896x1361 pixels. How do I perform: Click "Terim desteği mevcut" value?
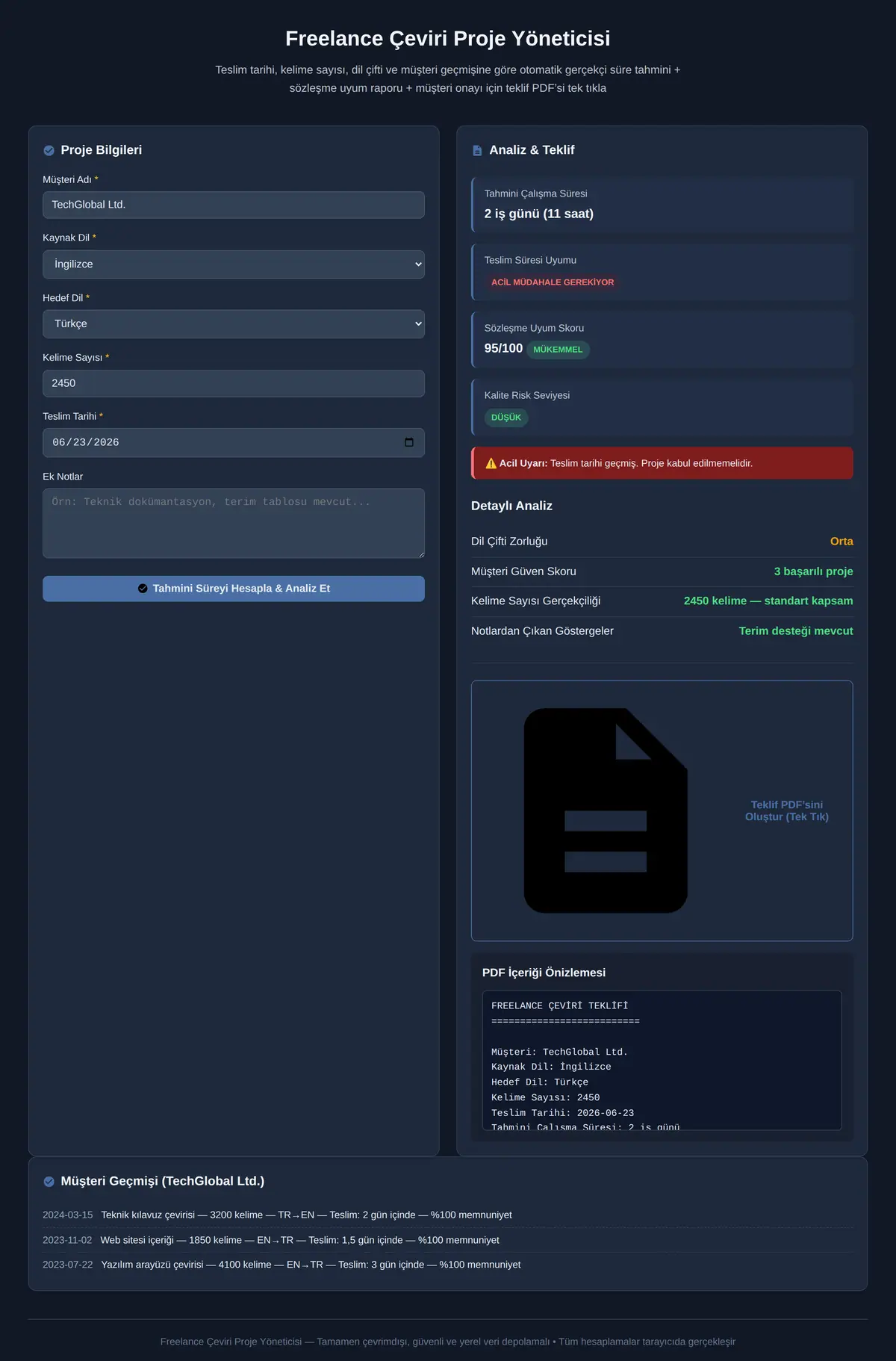point(796,631)
